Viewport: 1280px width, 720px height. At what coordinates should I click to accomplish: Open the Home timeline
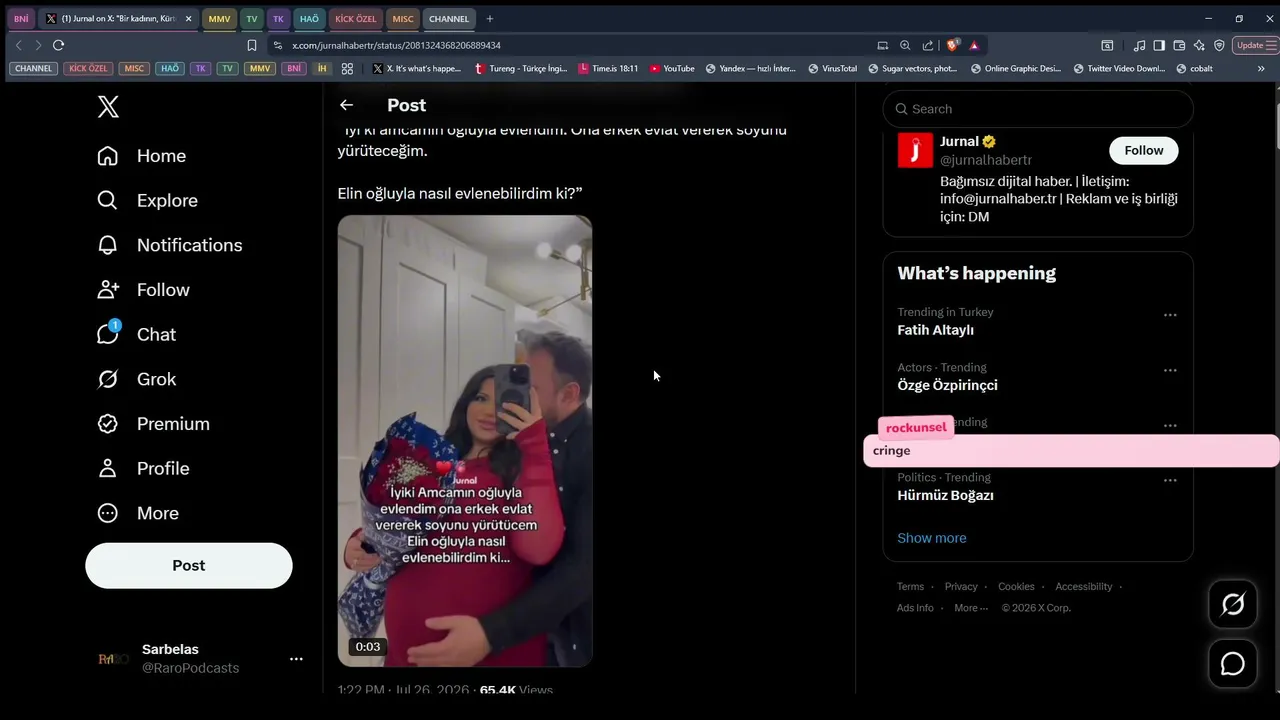click(x=141, y=156)
